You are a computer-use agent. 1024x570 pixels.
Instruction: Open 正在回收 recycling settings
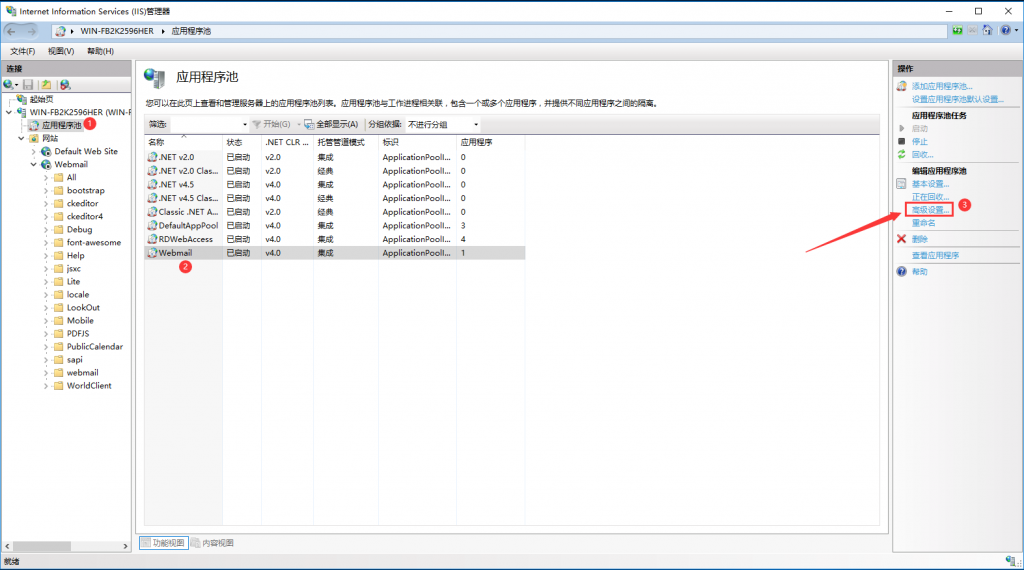(x=930, y=197)
